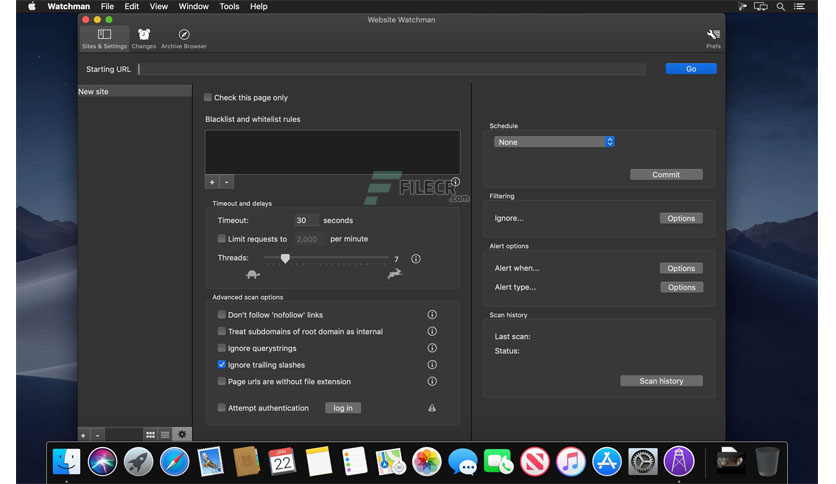
Task: Toggle Page urls without file extension
Action: [x=221, y=381]
